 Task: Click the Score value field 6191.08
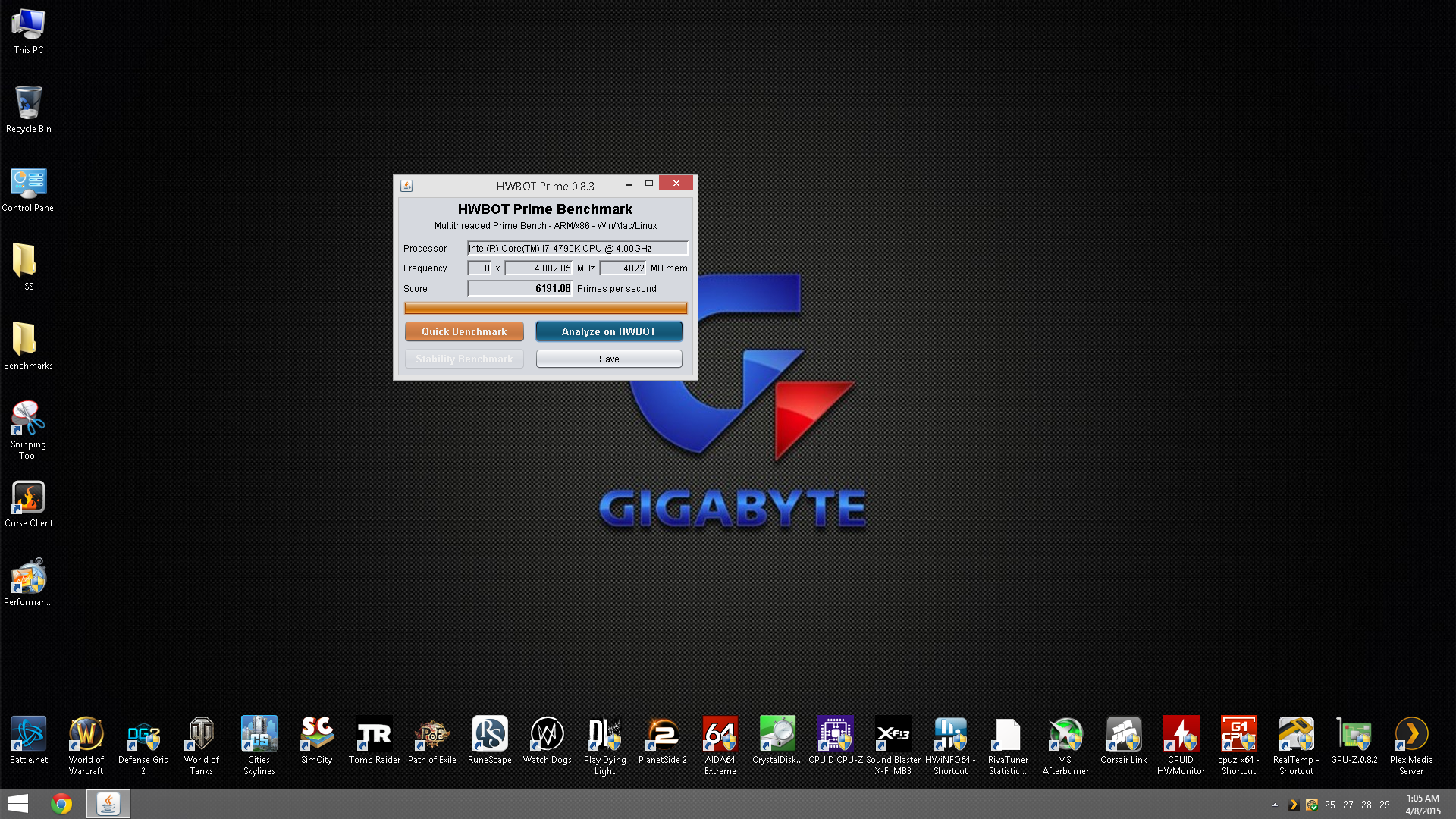[x=519, y=288]
